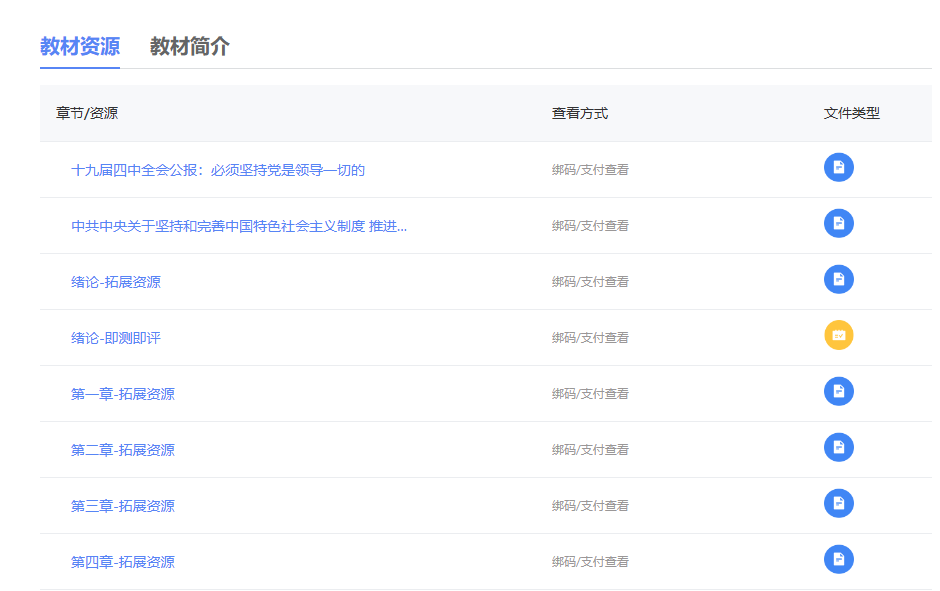Click 绑码/支付查看 in 第三章-拓展资源 row

(590, 506)
